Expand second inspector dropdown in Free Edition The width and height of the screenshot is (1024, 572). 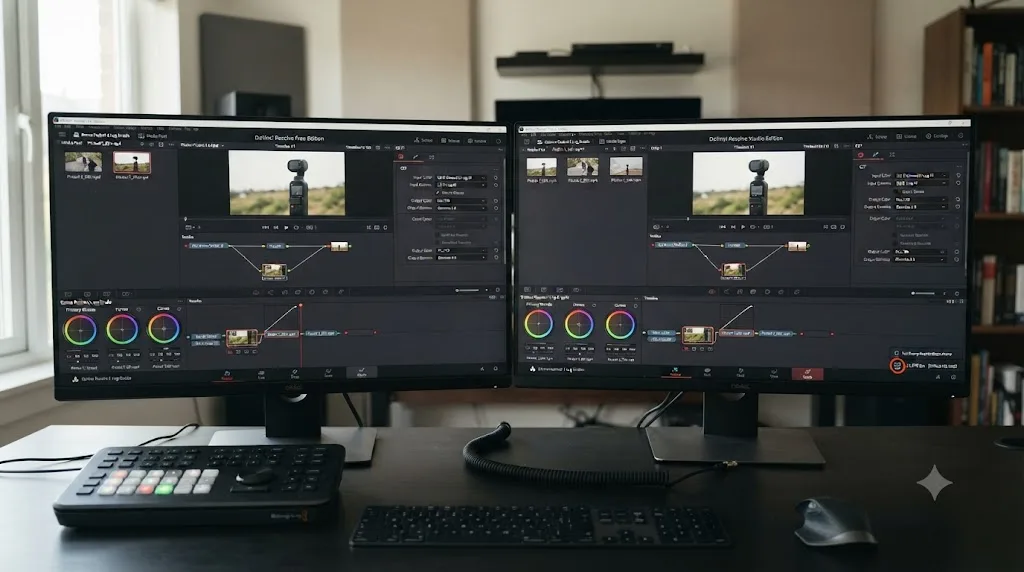(461, 185)
